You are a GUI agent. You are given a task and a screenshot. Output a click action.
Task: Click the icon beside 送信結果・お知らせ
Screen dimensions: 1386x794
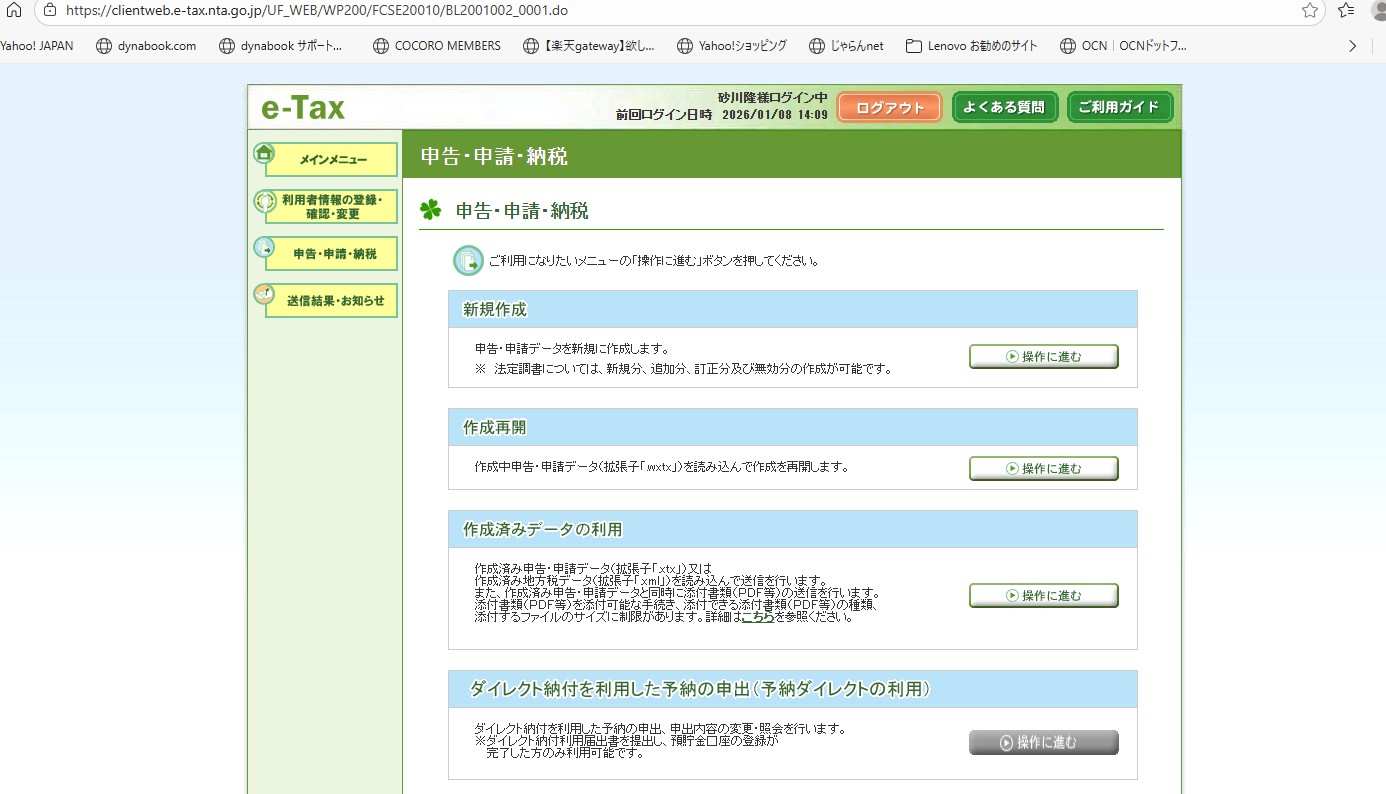[264, 294]
